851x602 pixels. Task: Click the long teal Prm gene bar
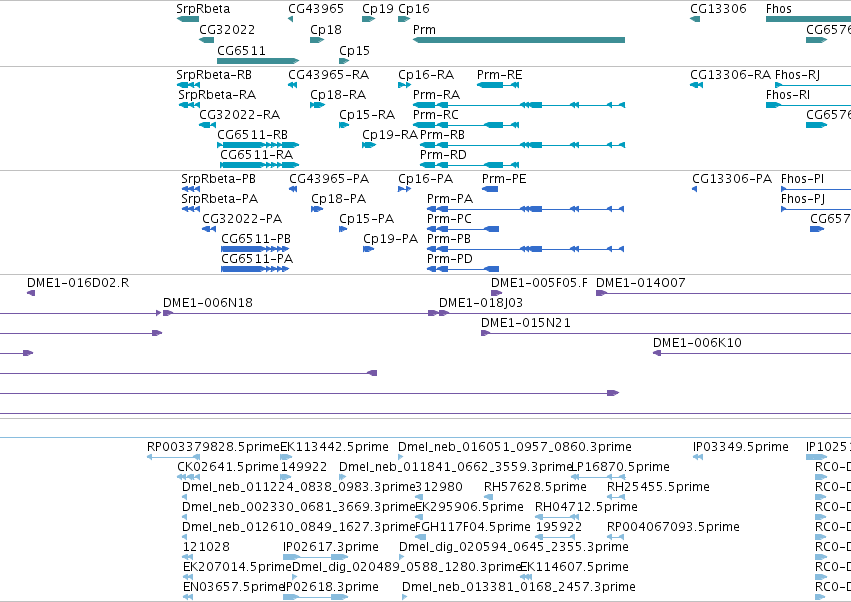click(x=519, y=40)
